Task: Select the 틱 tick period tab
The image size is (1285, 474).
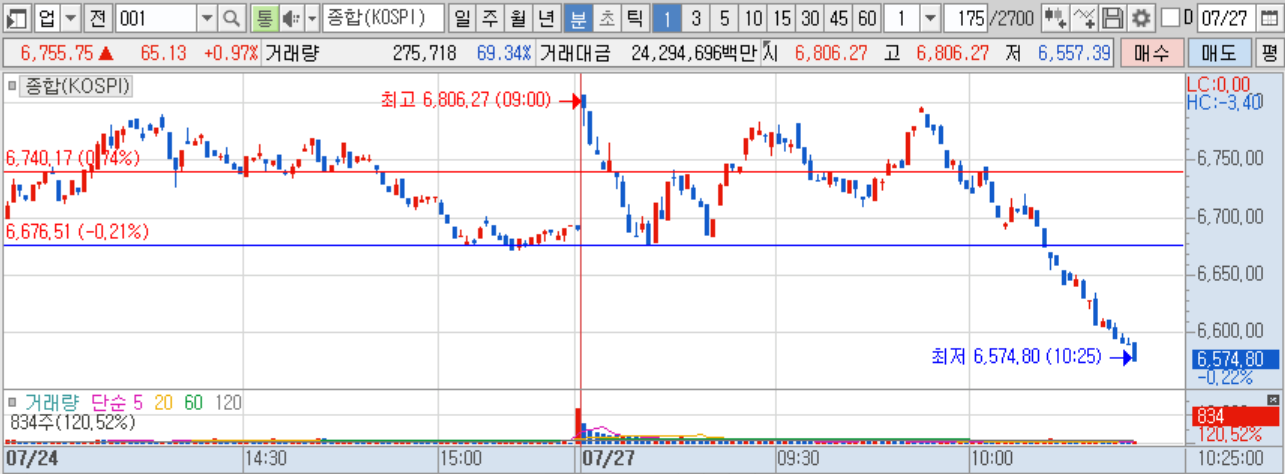Action: point(634,17)
